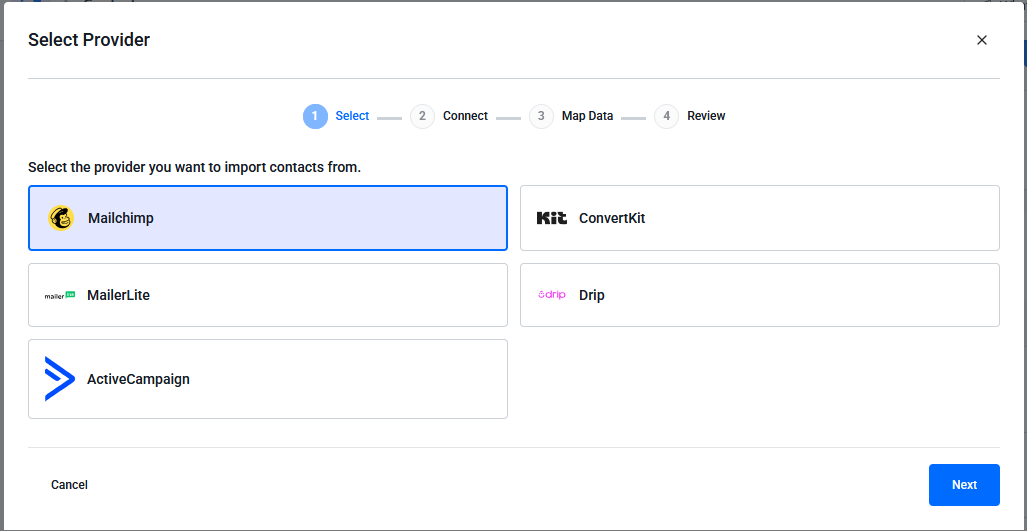Viewport: 1027px width, 531px height.
Task: Click the Mailchimp monkey logo icon
Action: (61, 218)
